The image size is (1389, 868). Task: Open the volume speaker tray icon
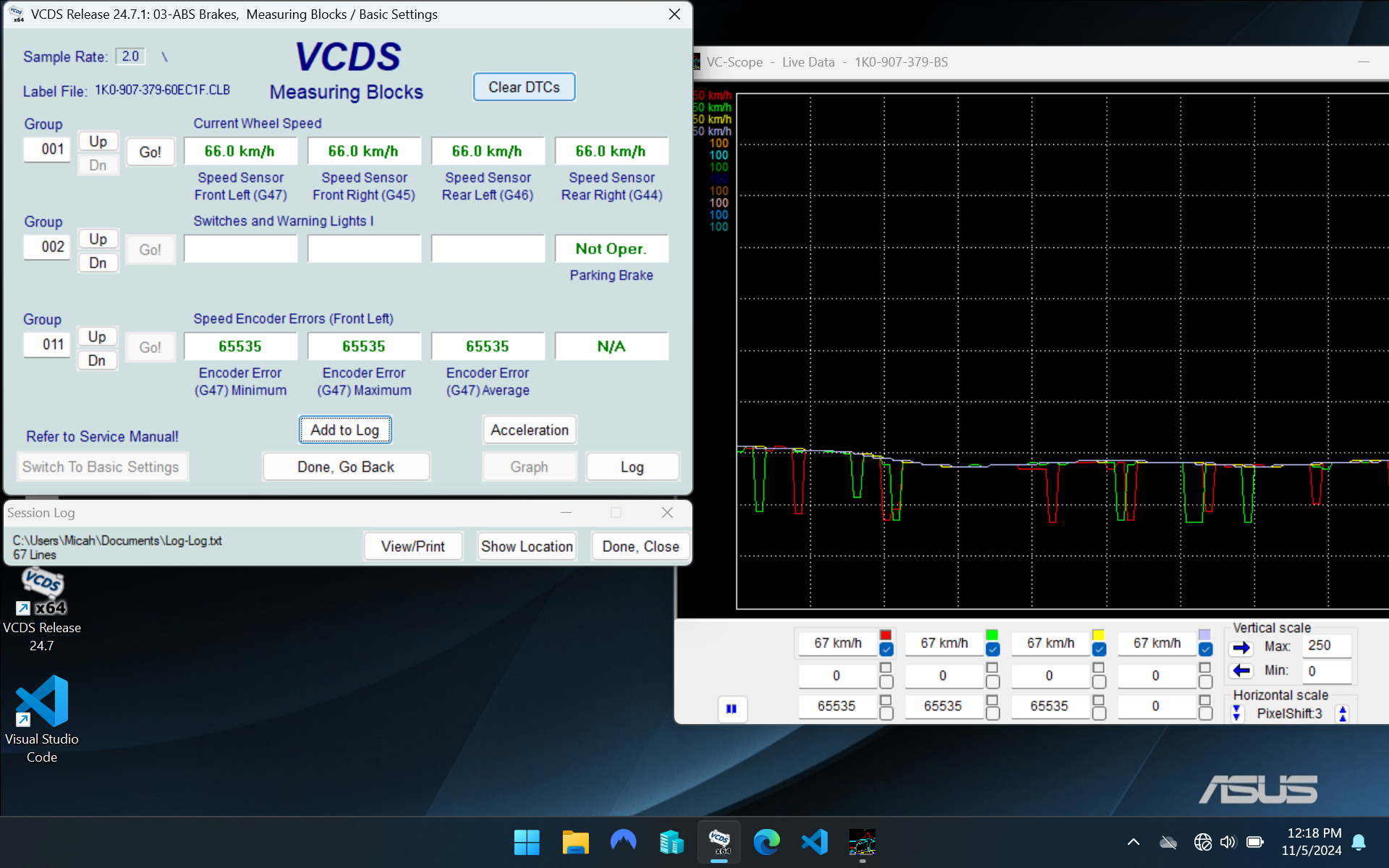[1228, 842]
